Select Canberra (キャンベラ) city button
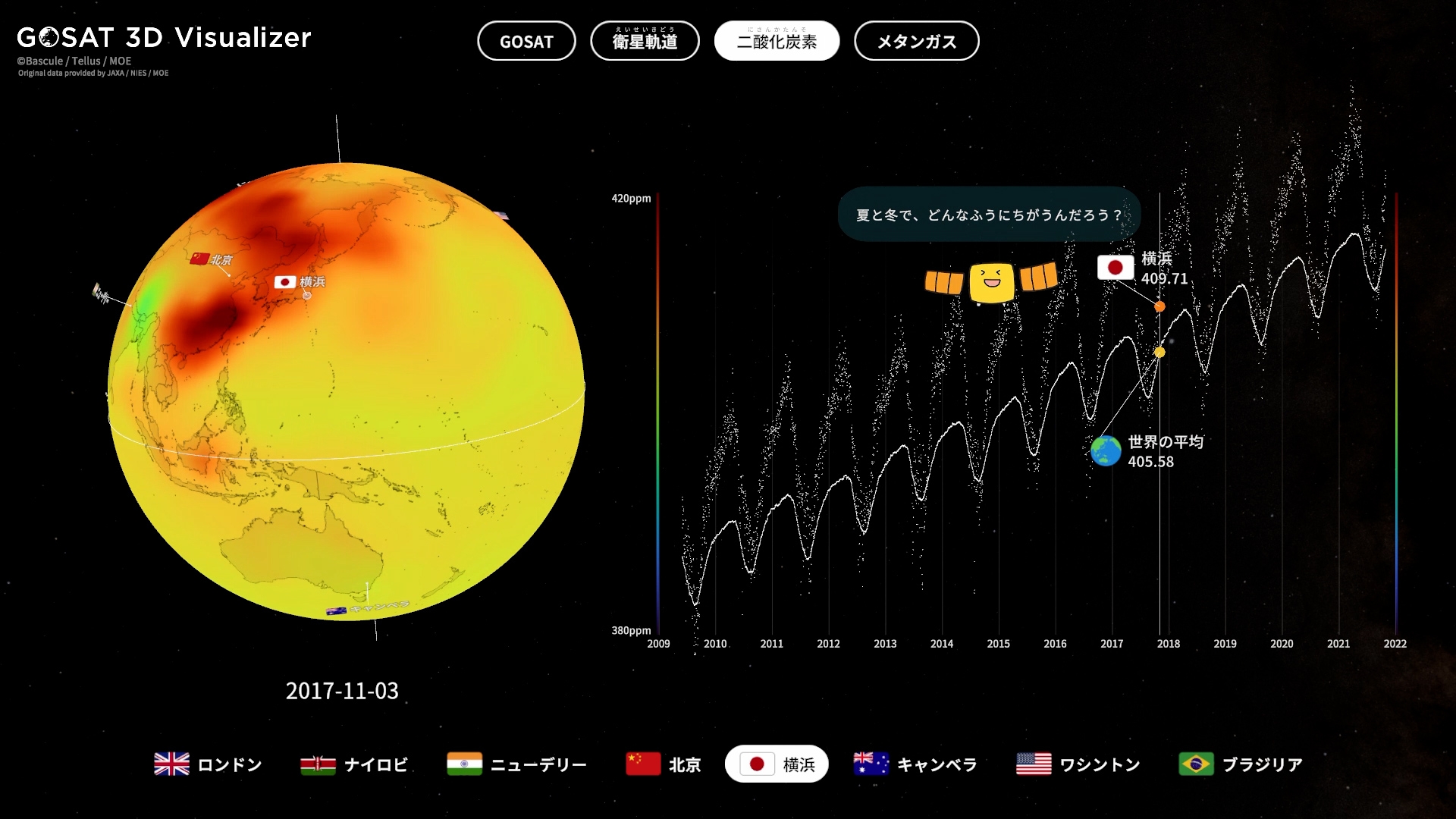This screenshot has height=819, width=1456. (x=915, y=764)
